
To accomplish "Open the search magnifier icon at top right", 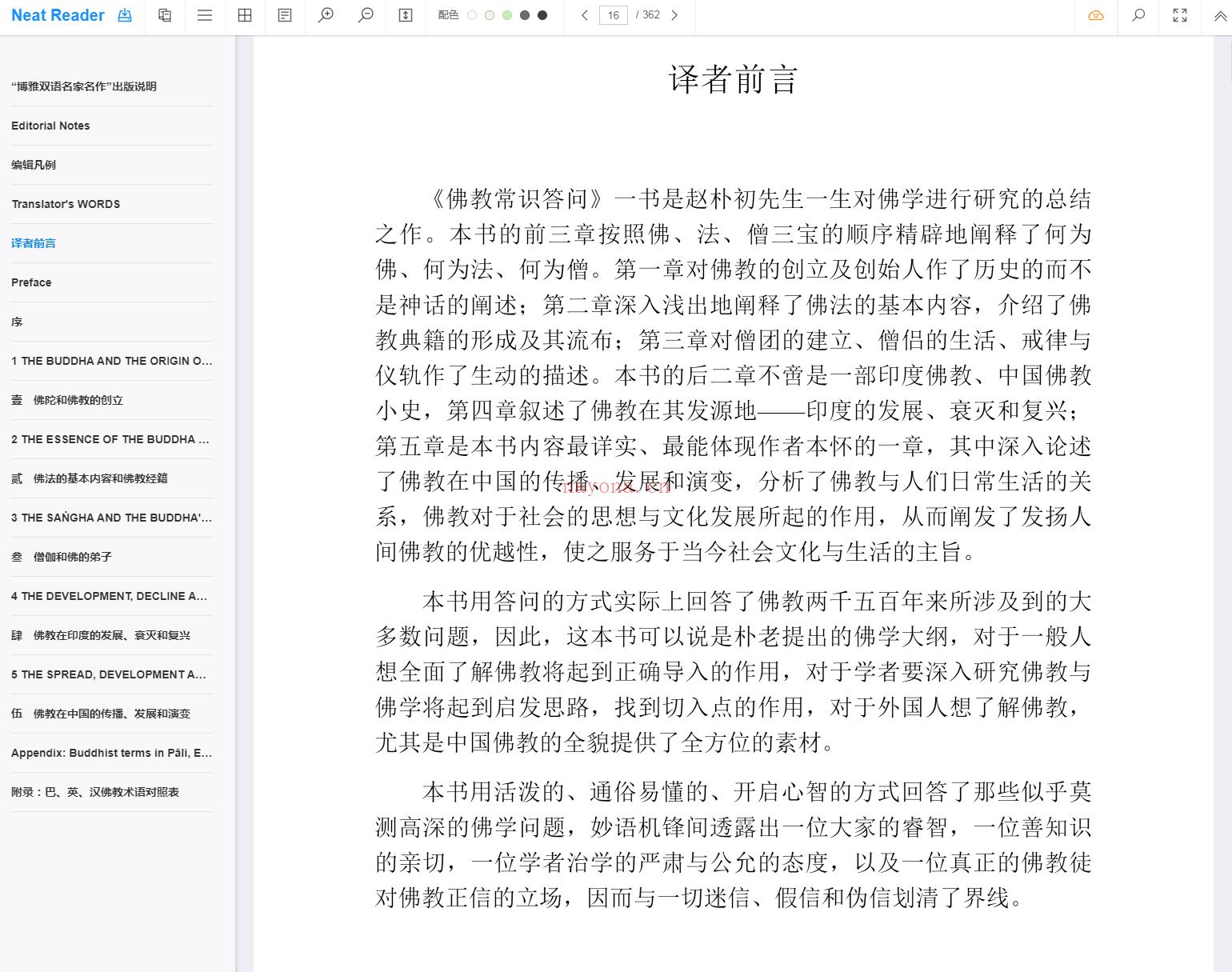I will point(1138,15).
